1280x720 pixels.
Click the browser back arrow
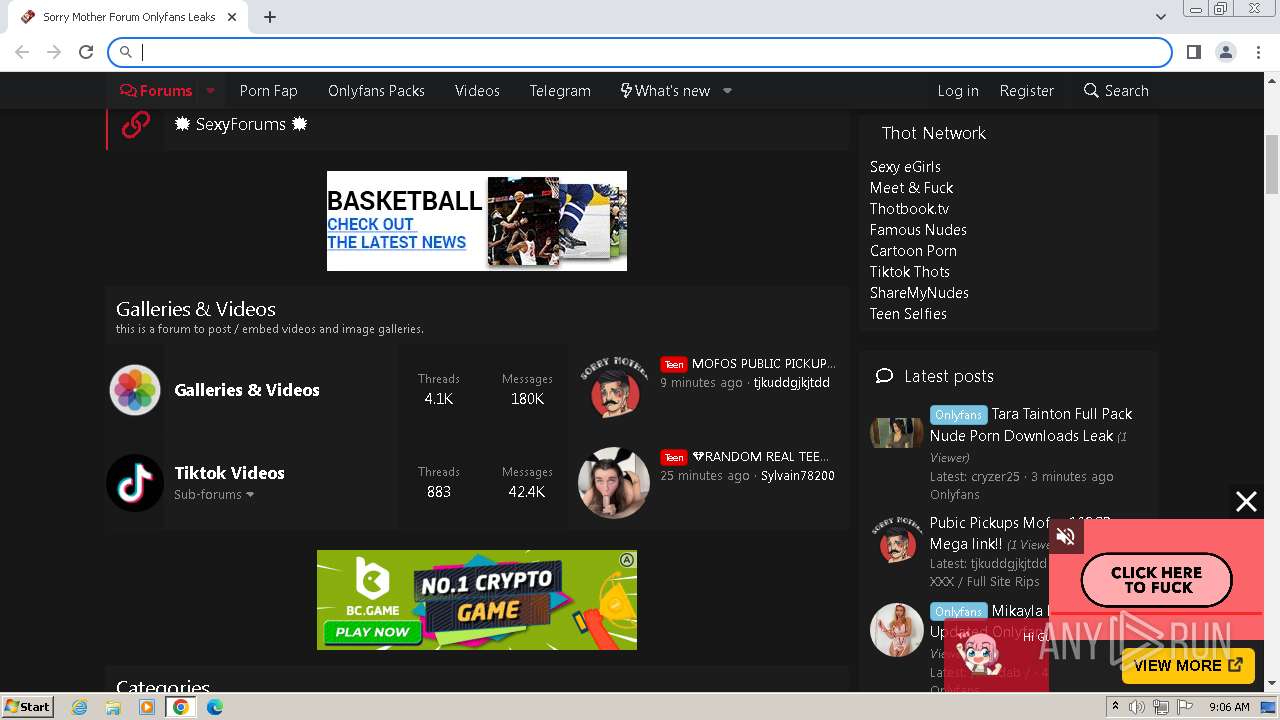point(22,52)
